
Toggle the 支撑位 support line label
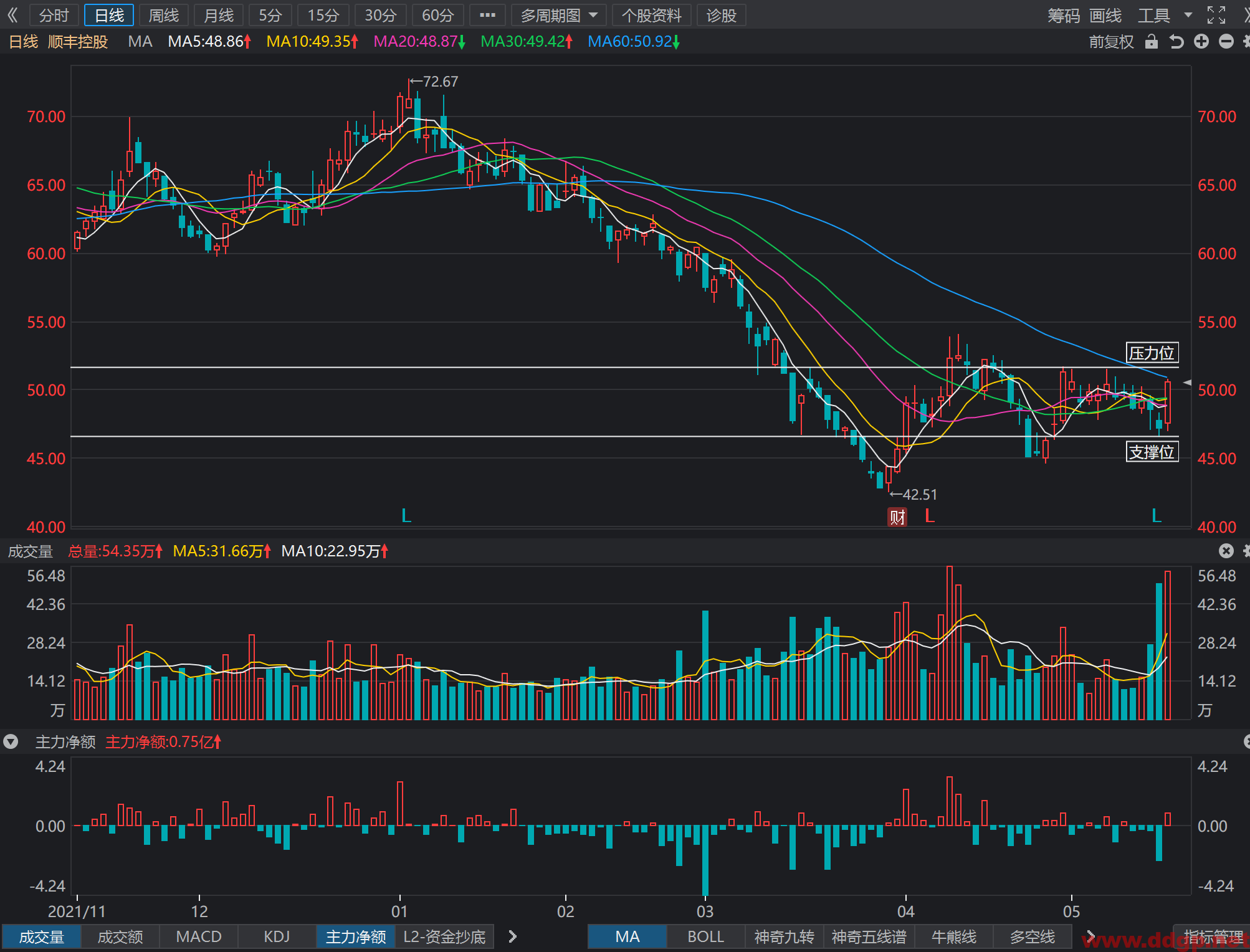click(1152, 452)
